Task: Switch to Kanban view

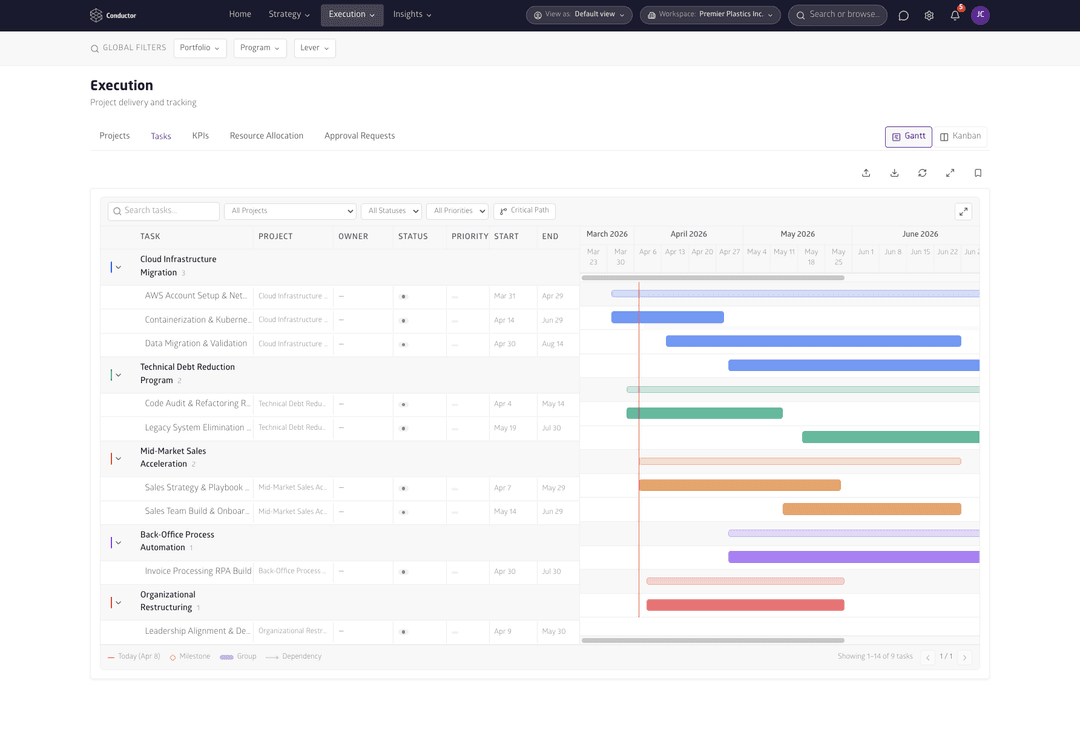Action: click(x=960, y=136)
